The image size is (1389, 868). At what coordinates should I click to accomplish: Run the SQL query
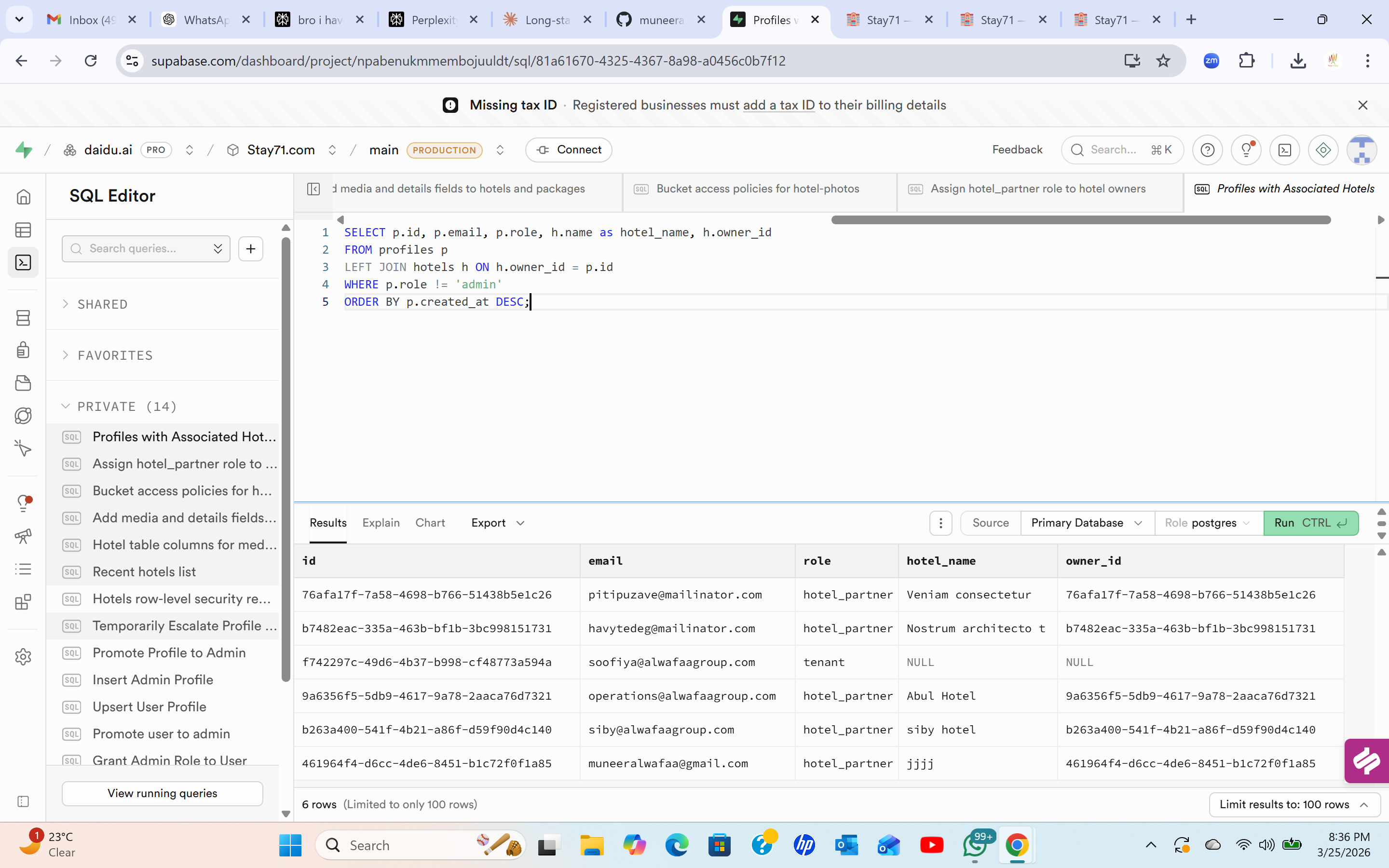1310,523
